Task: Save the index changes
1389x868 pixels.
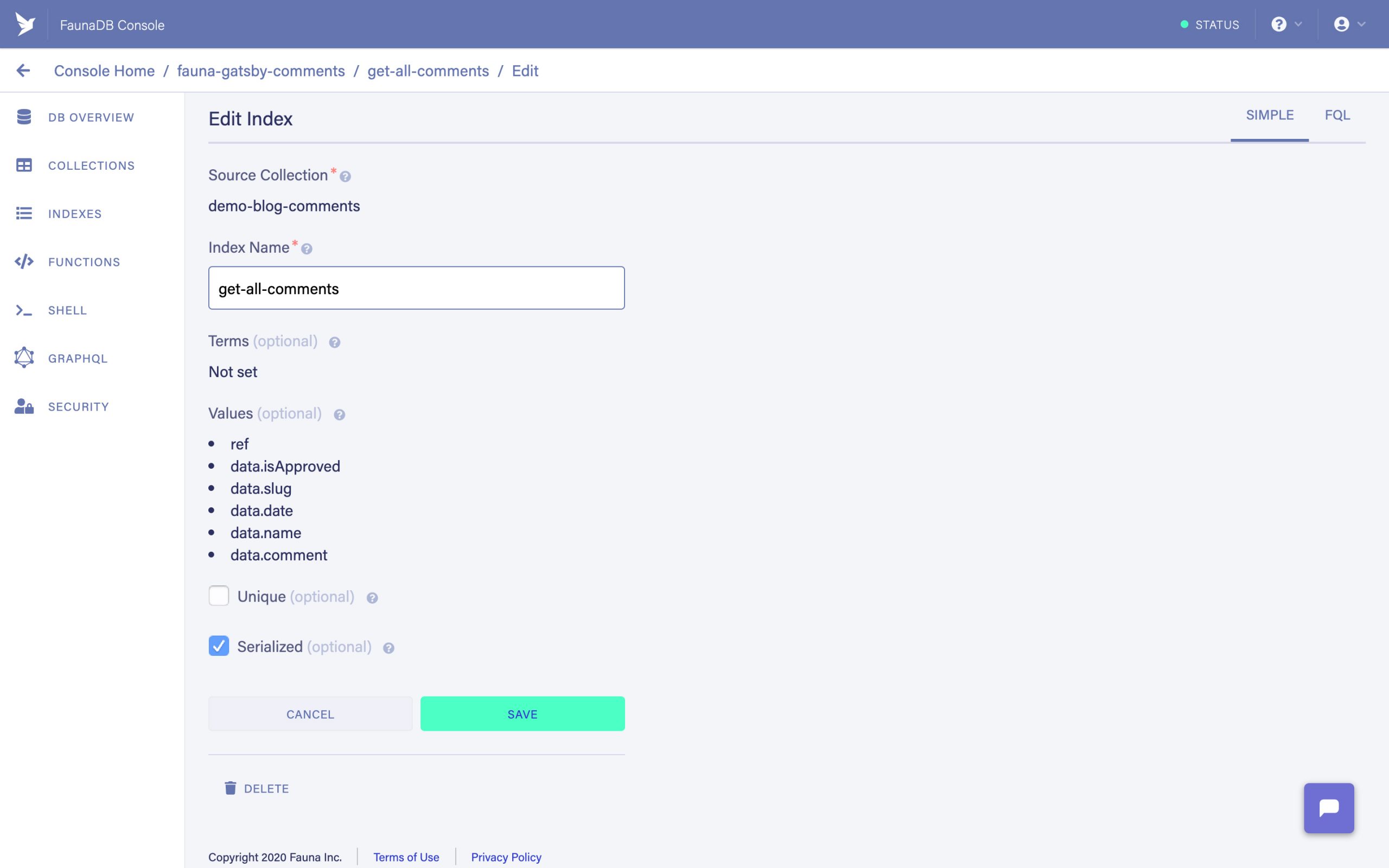Action: (x=522, y=713)
